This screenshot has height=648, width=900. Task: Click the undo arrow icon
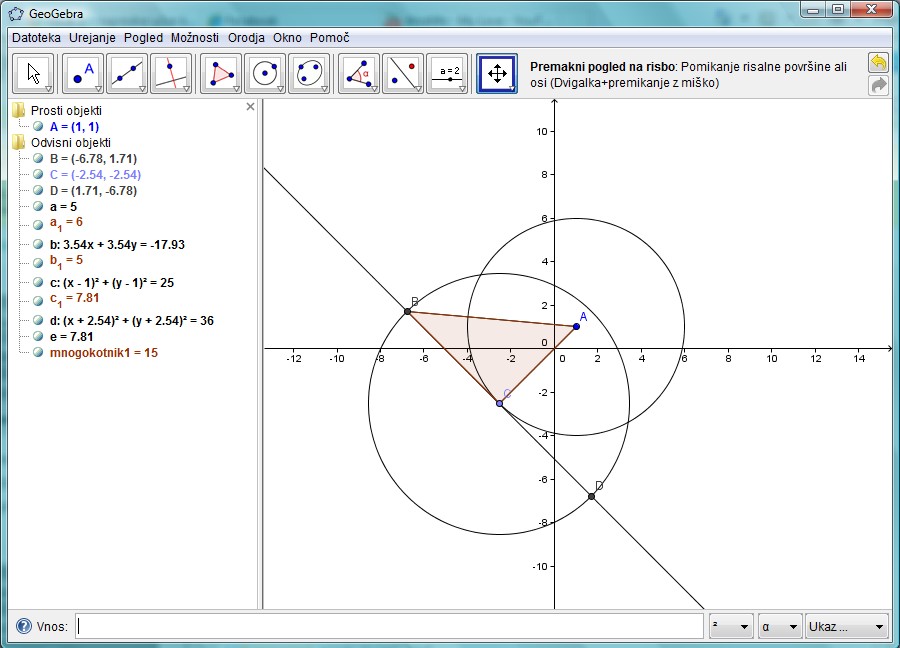tap(878, 62)
